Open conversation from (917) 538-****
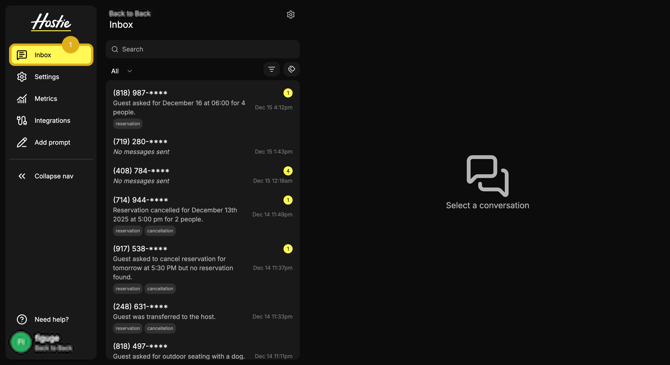 203,268
